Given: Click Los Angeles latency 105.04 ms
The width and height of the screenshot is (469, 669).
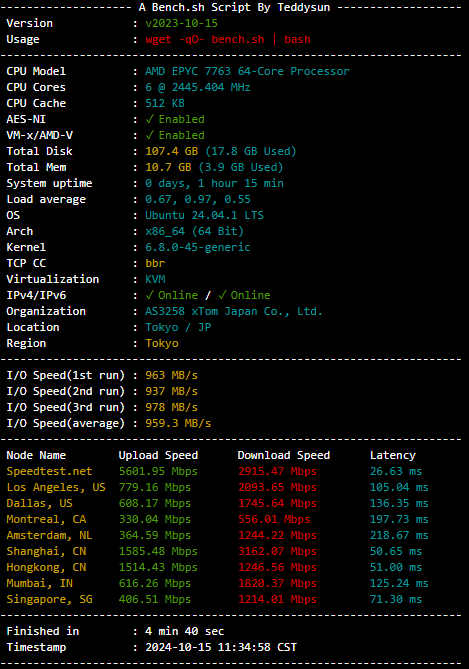Looking at the screenshot, I should tap(399, 487).
